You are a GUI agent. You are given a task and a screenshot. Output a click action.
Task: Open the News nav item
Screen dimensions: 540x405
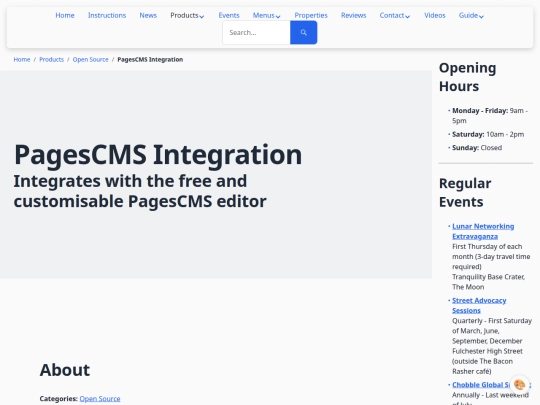pos(148,15)
